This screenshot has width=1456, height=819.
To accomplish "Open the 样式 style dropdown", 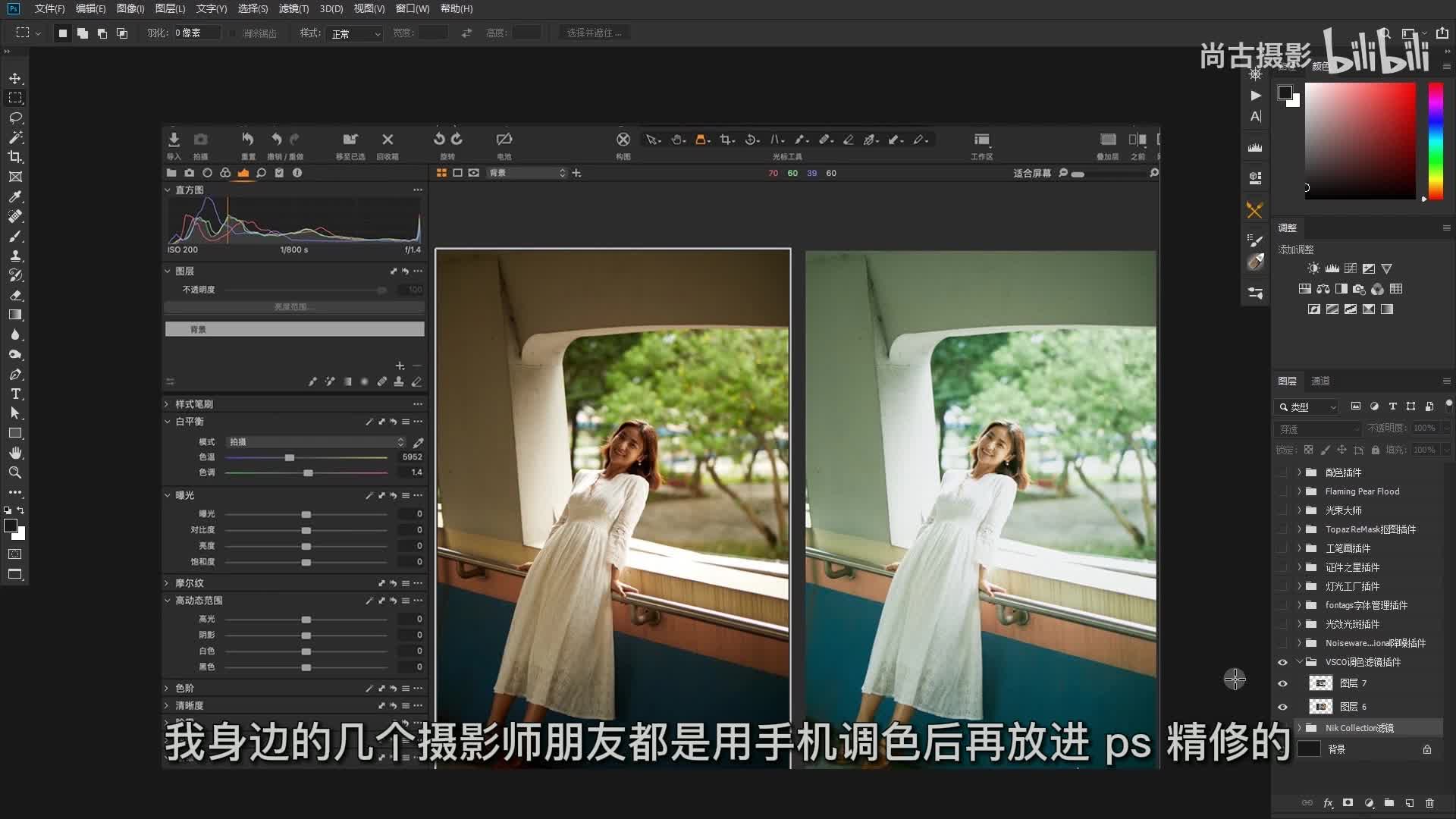I will tap(356, 34).
